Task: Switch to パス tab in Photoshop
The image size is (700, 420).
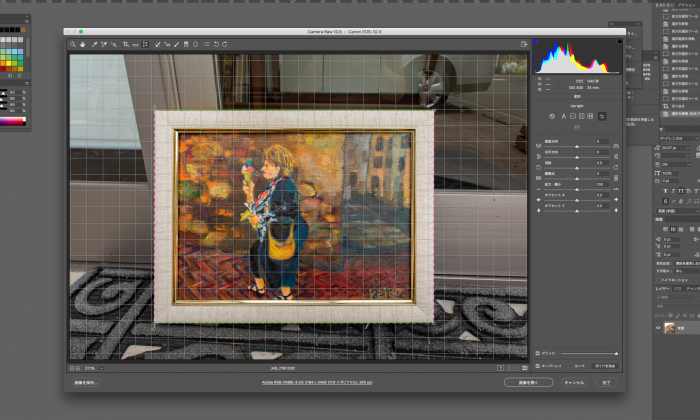Action: click(678, 289)
